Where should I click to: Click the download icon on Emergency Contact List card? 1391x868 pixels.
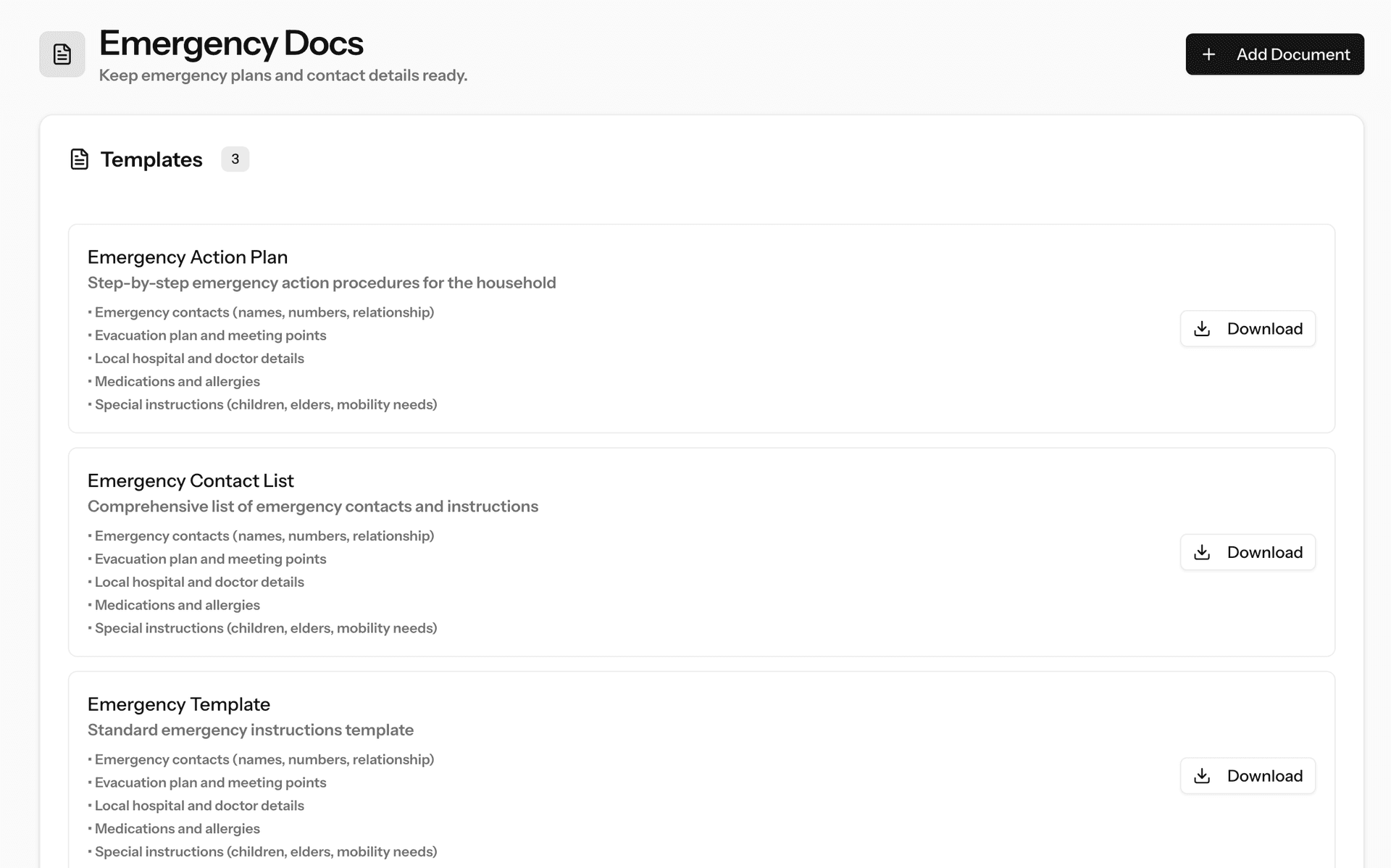(x=1203, y=551)
